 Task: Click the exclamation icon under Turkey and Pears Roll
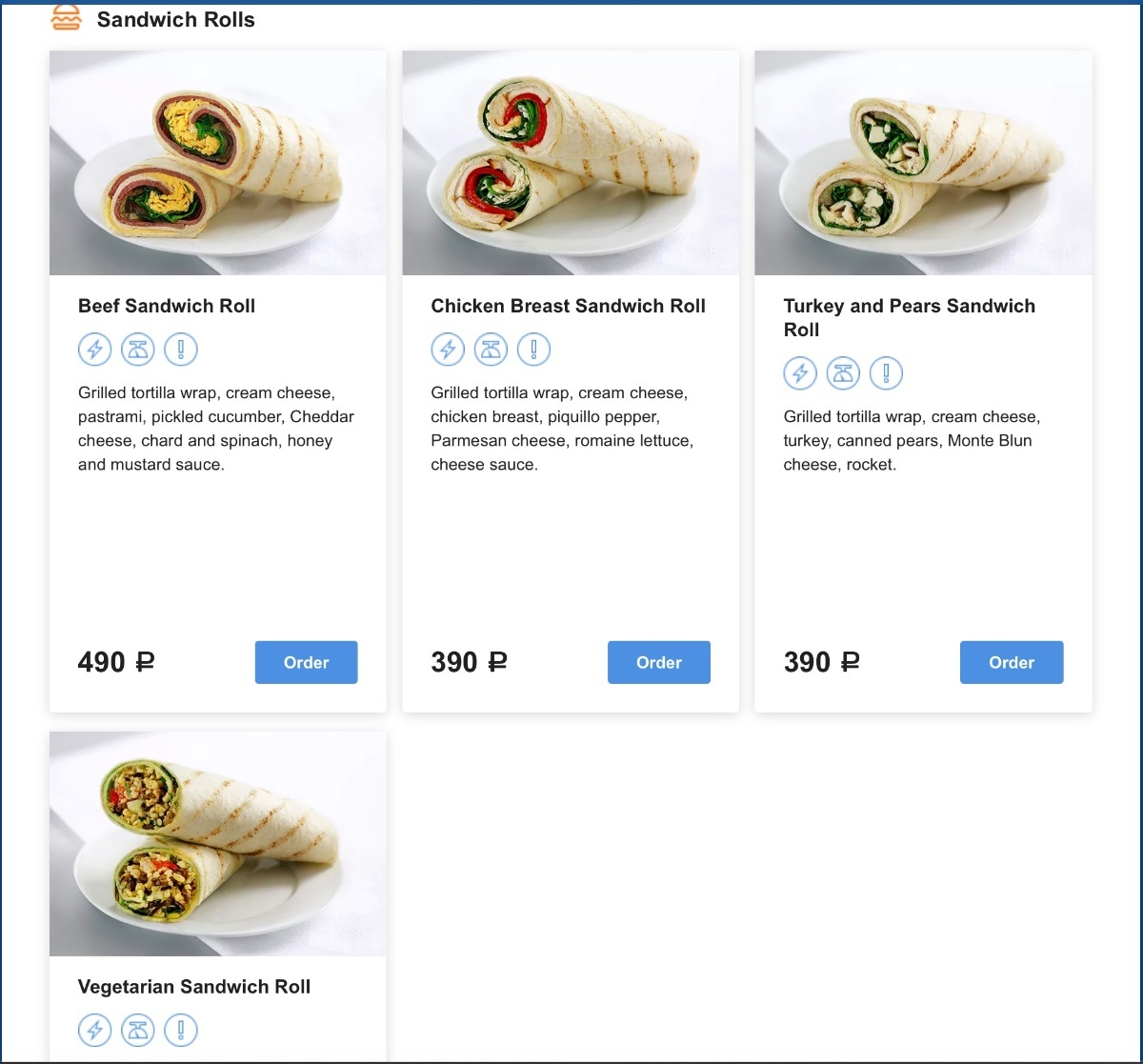(886, 373)
